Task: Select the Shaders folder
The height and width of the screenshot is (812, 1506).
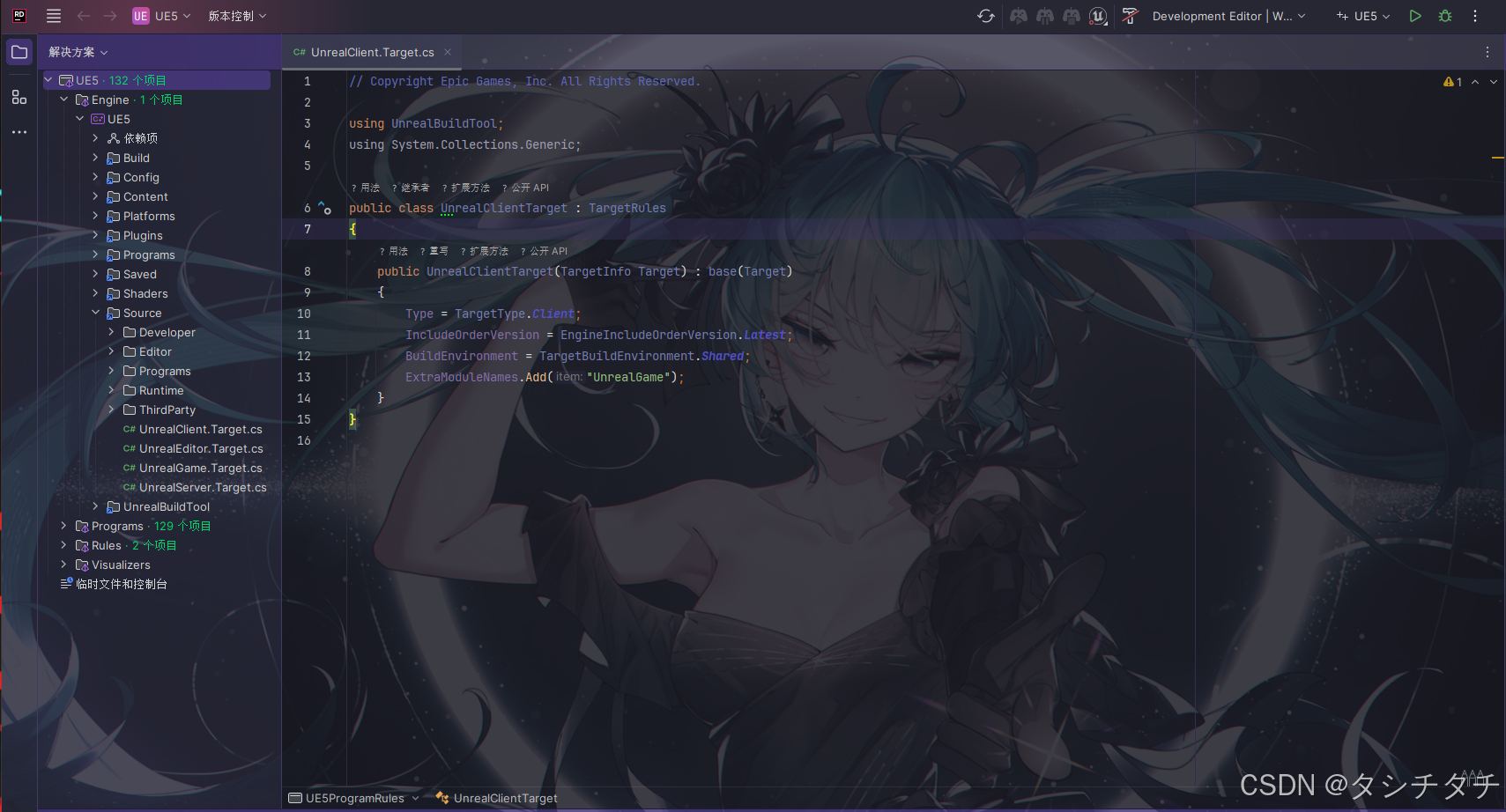Action: click(145, 293)
